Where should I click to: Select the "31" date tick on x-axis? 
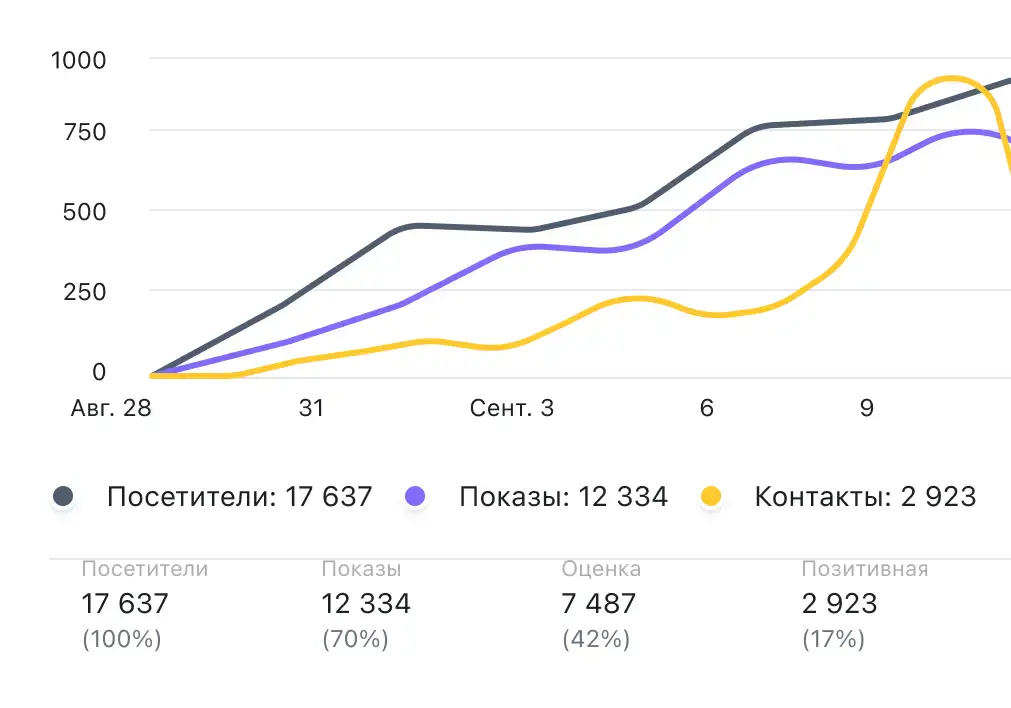point(312,408)
